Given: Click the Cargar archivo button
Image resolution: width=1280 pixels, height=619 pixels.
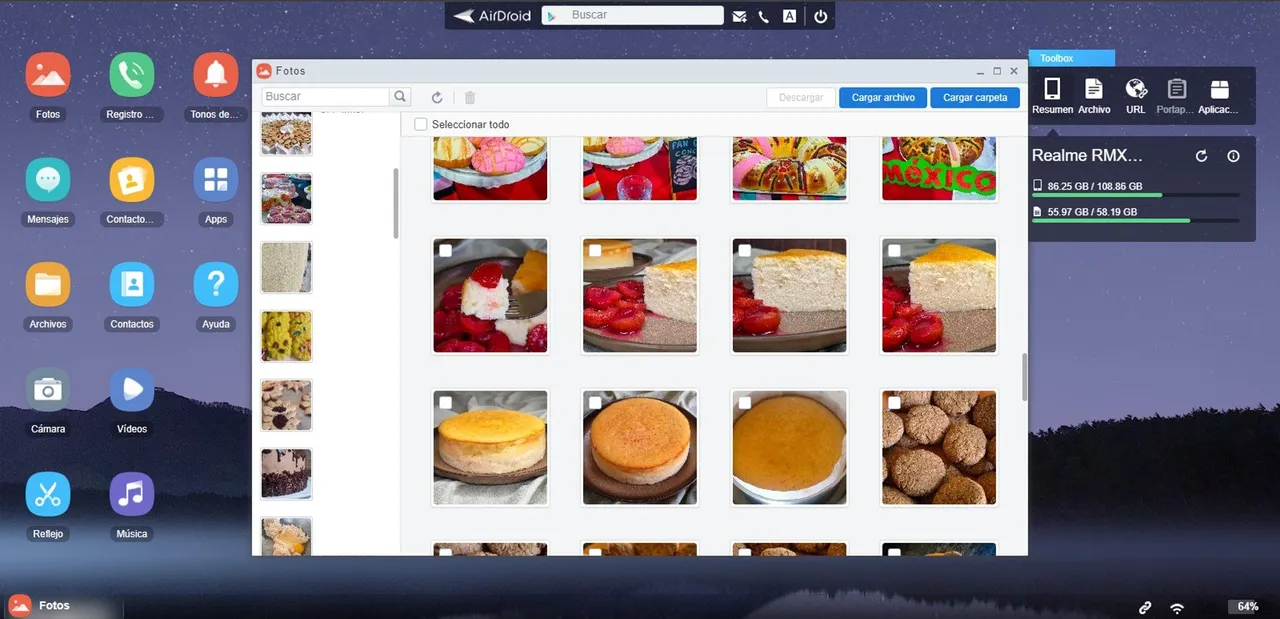Looking at the screenshot, I should click(884, 97).
